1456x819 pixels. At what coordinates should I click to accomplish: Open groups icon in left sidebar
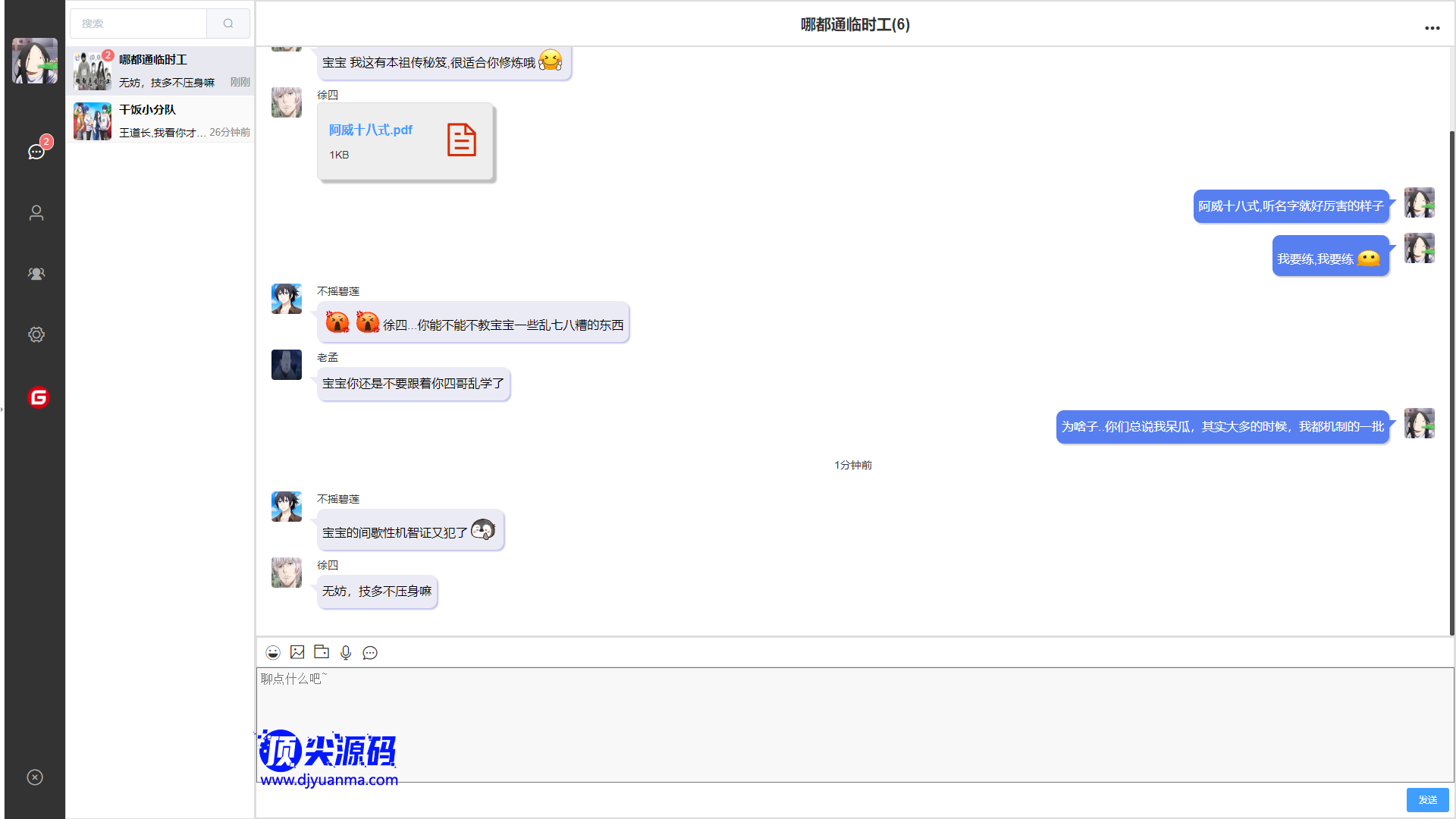36,274
